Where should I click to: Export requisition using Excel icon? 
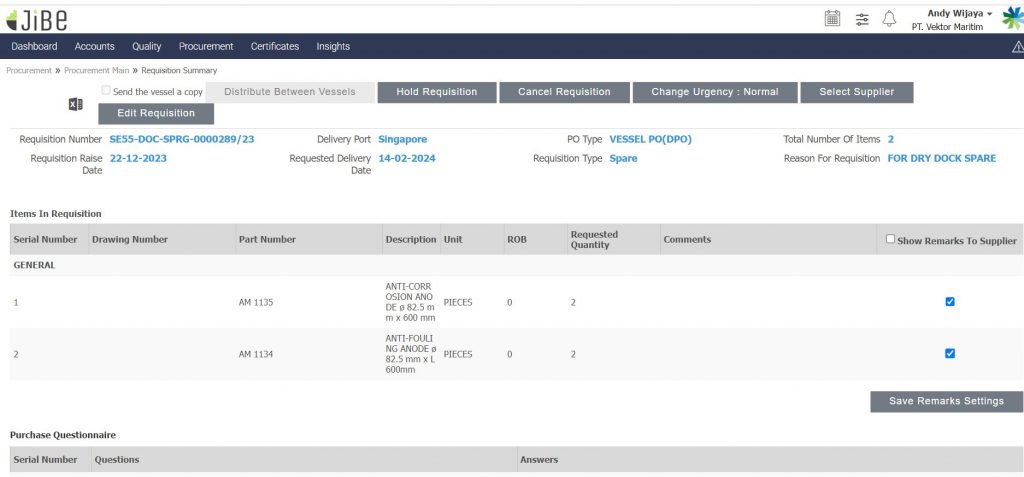coord(75,105)
